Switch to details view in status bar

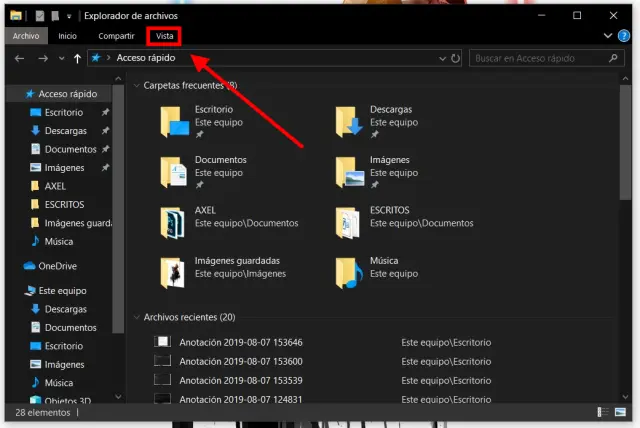pyautogui.click(x=603, y=412)
